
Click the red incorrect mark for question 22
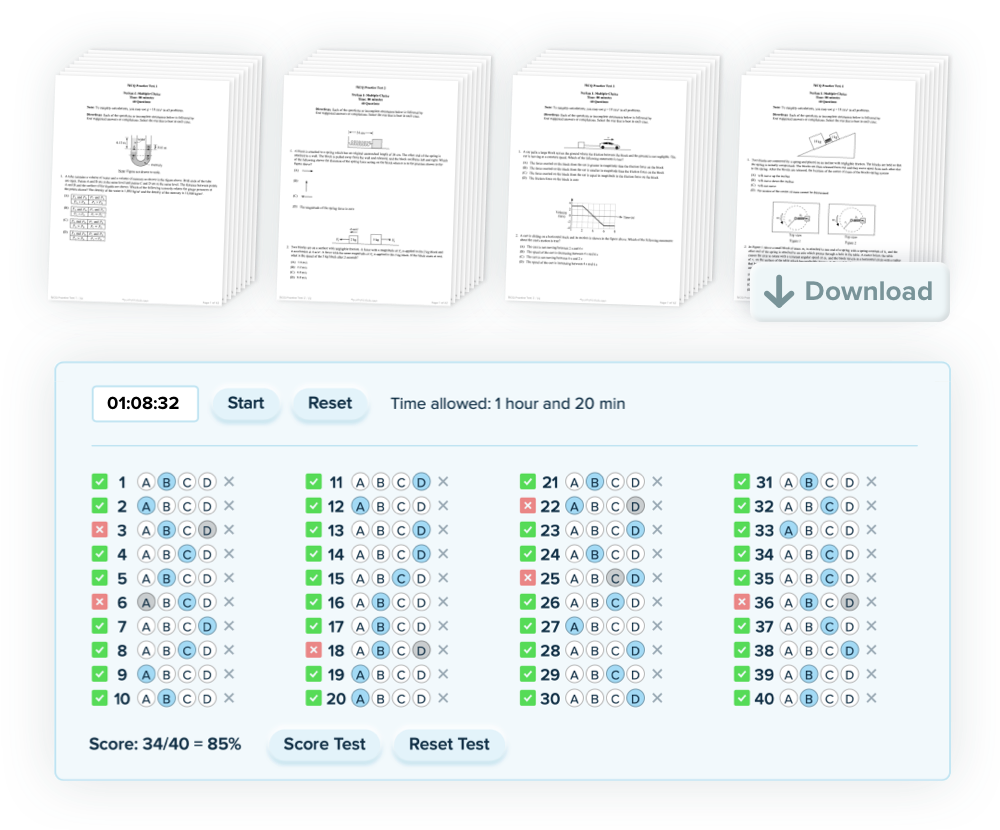527,506
